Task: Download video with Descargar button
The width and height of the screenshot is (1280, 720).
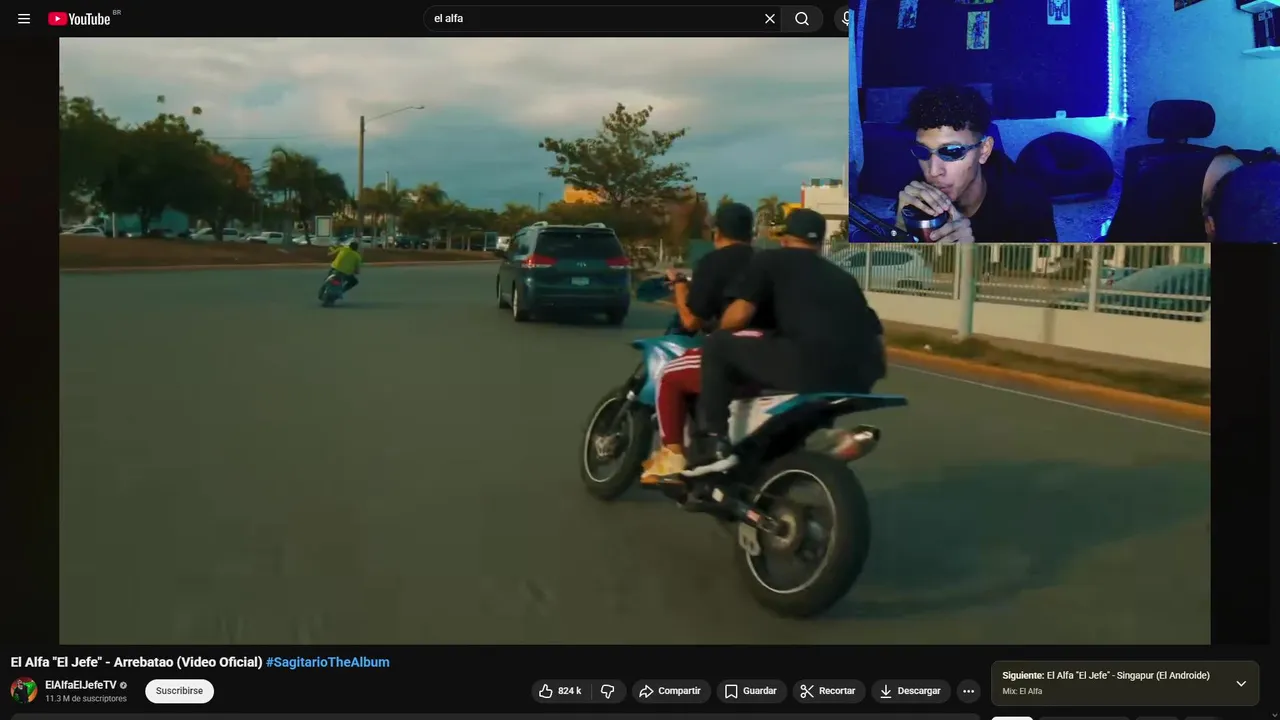Action: [910, 691]
